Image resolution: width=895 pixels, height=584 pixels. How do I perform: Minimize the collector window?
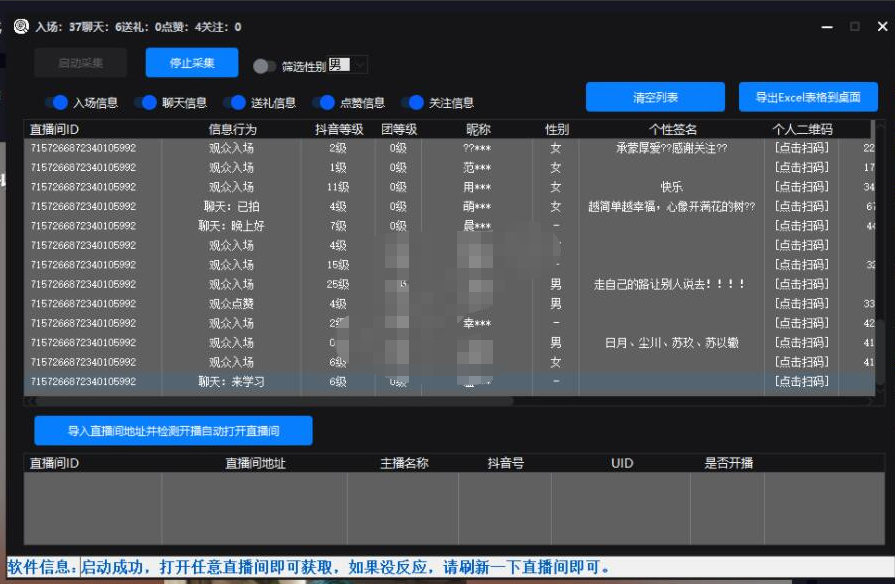coord(826,27)
